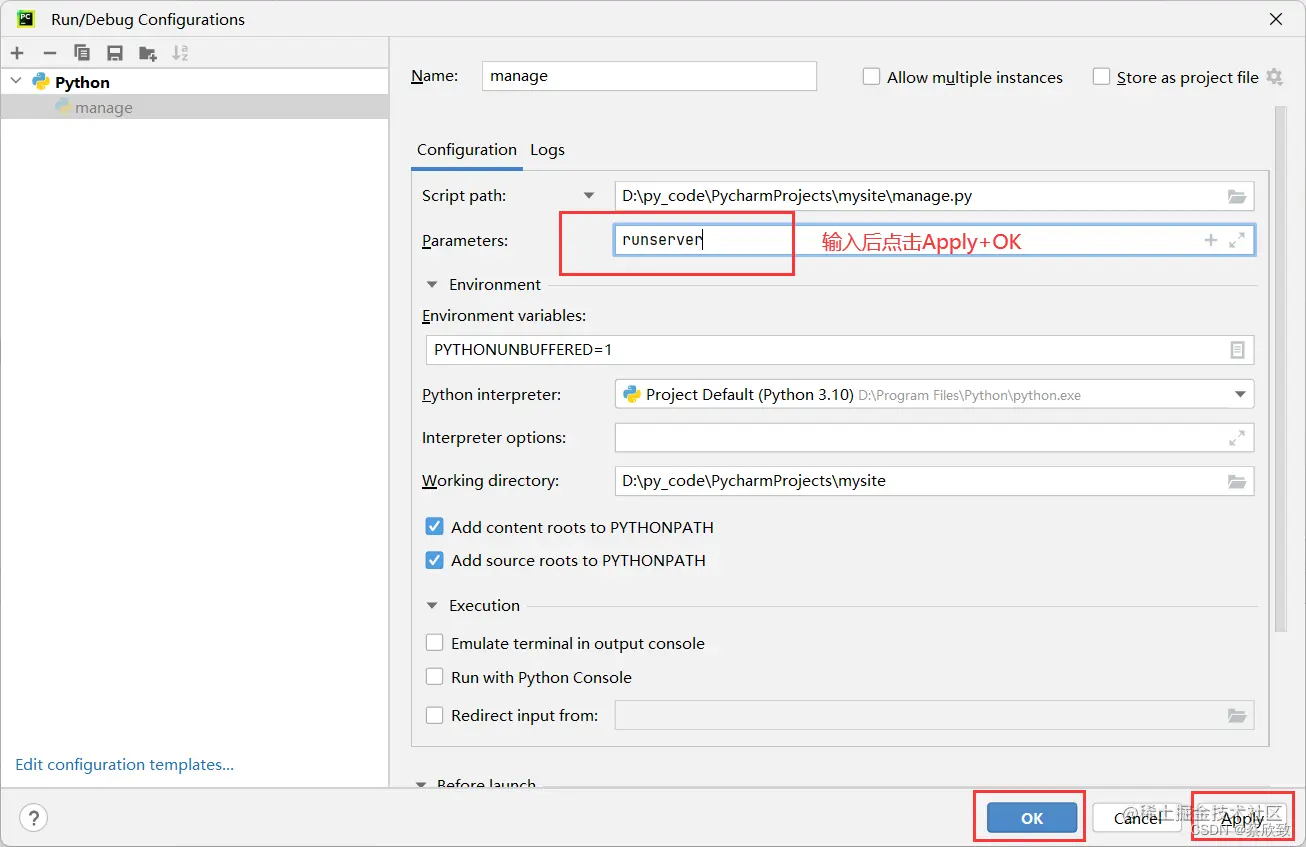Click the Apply button

click(x=1242, y=818)
